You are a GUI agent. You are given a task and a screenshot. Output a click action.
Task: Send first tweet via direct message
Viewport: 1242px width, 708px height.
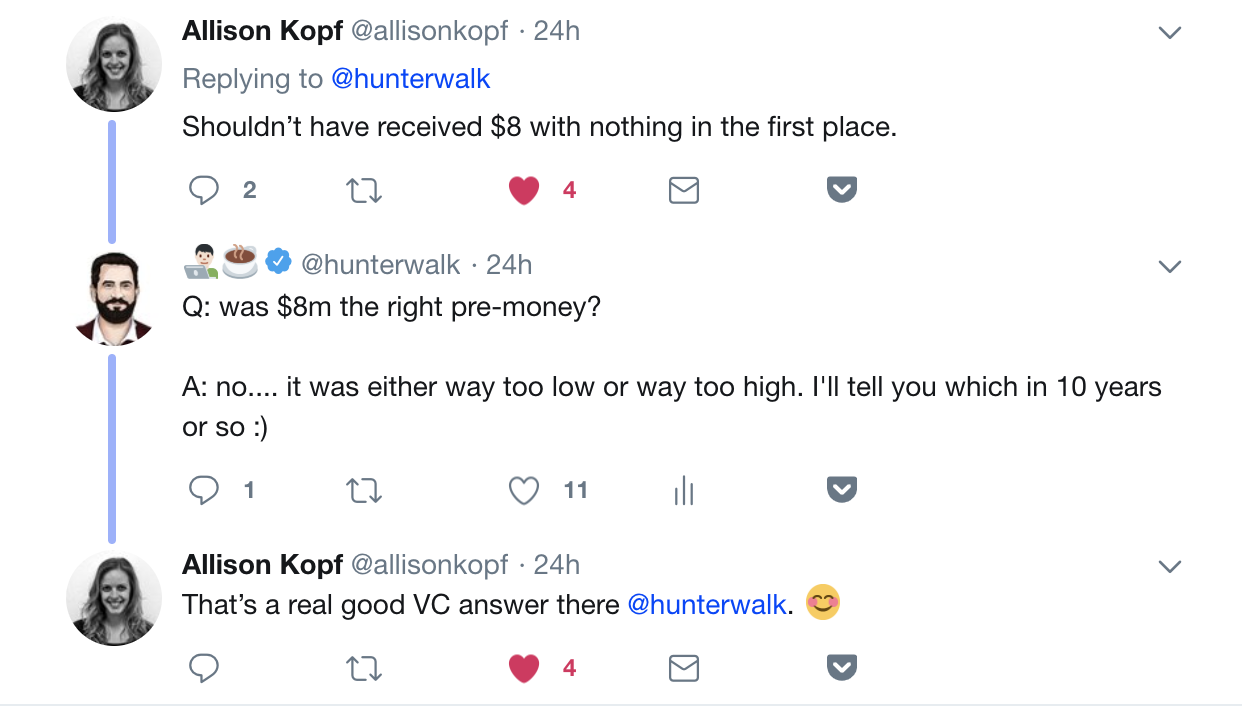pos(683,190)
